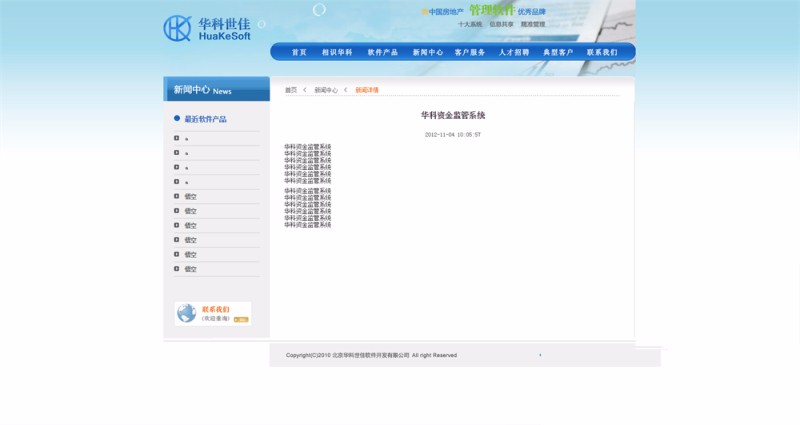Click the 首页 breadcrumb link
Screen dimensions: 800x425
(x=291, y=90)
